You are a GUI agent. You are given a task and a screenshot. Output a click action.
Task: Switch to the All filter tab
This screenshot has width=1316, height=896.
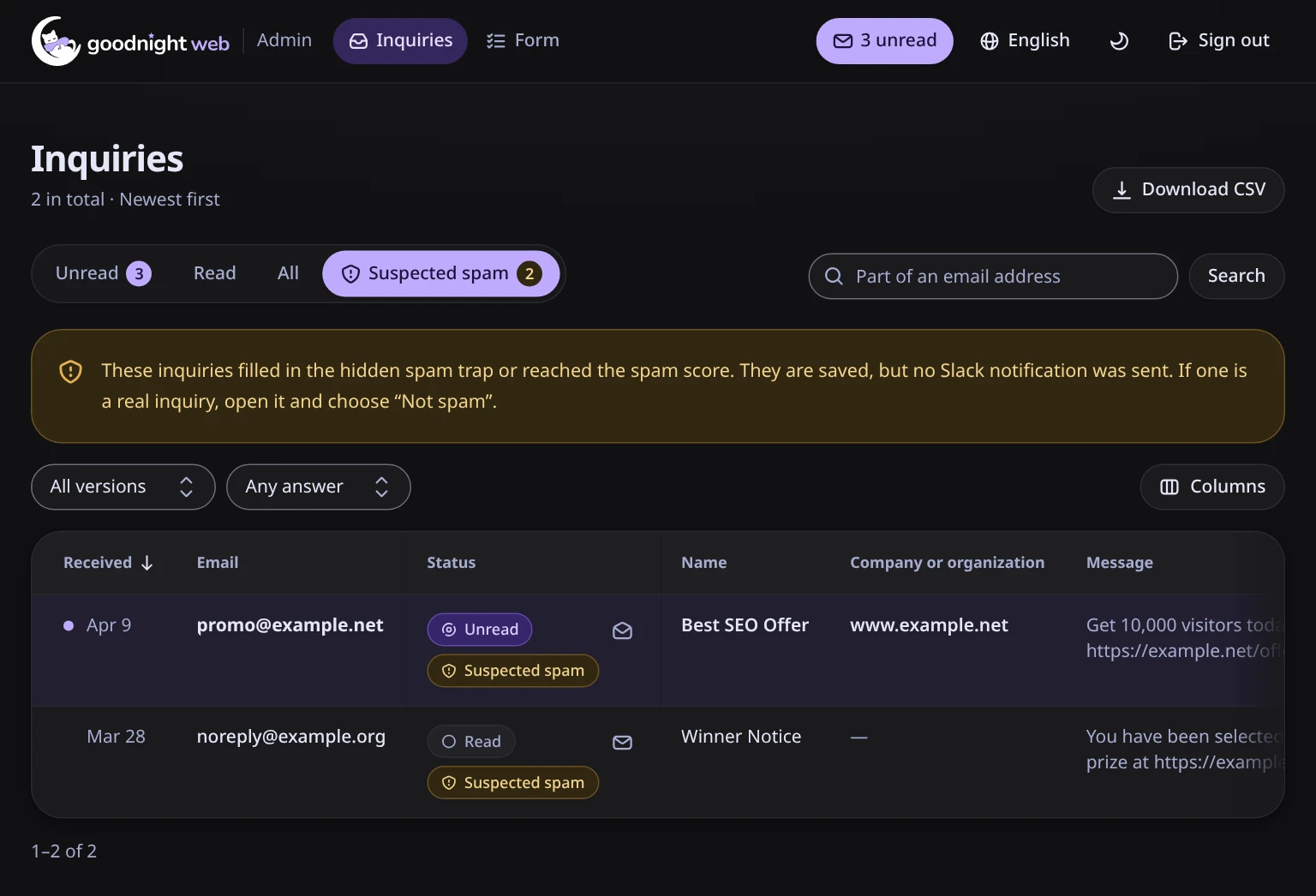pos(288,273)
